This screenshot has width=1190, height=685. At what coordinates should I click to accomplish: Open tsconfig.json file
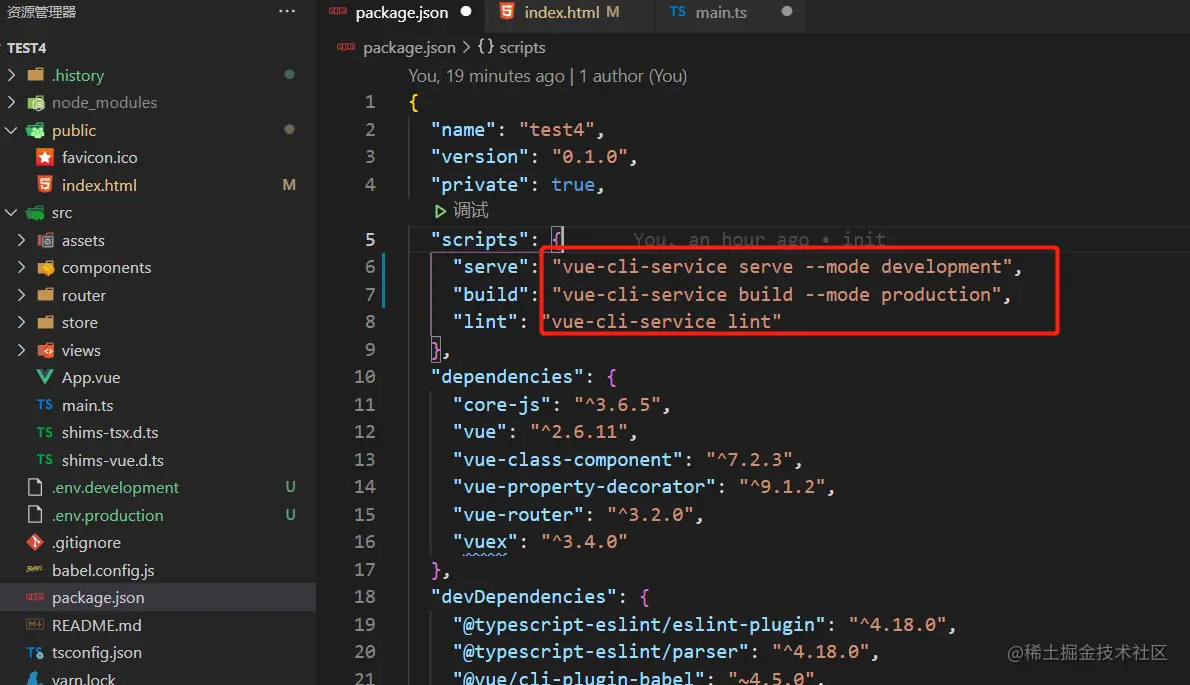158,652
